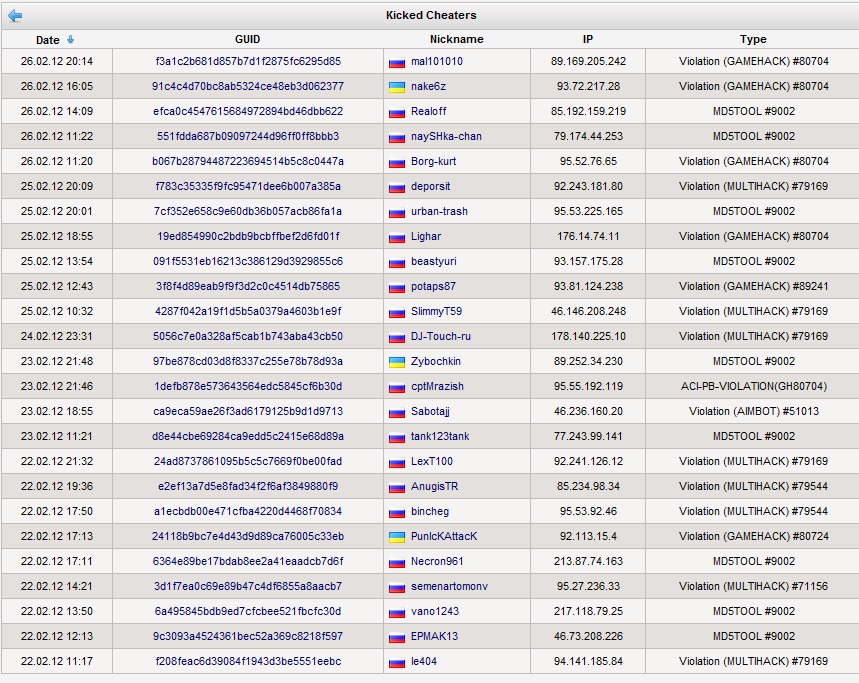Click IP address 94.141.185.84
Screen dimensions: 859x683
tap(588, 661)
